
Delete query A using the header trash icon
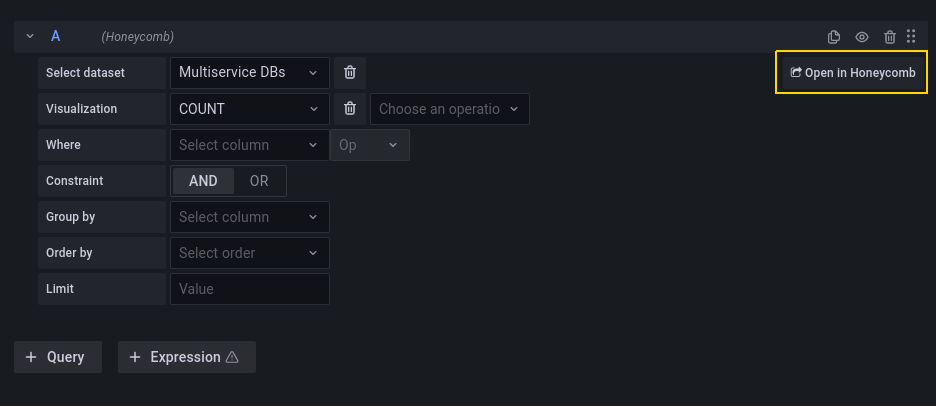(890, 37)
